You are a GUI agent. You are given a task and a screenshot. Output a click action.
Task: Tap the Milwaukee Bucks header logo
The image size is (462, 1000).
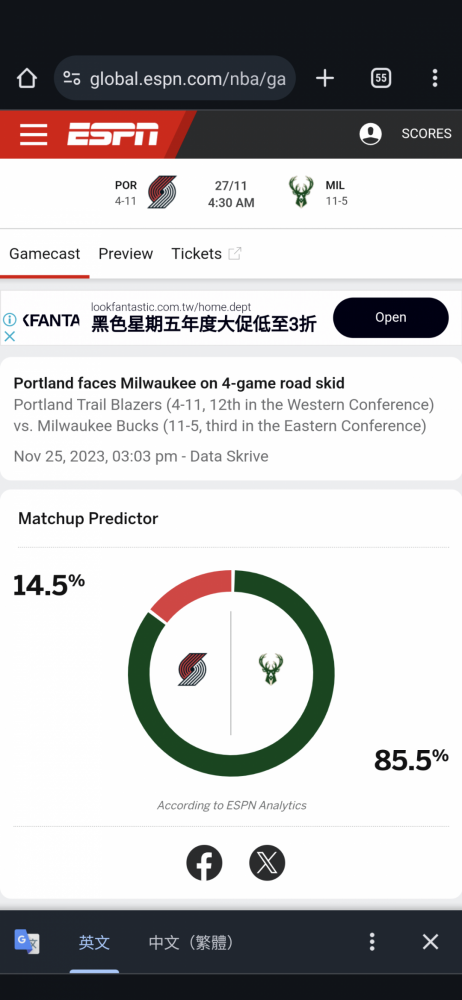click(x=301, y=192)
